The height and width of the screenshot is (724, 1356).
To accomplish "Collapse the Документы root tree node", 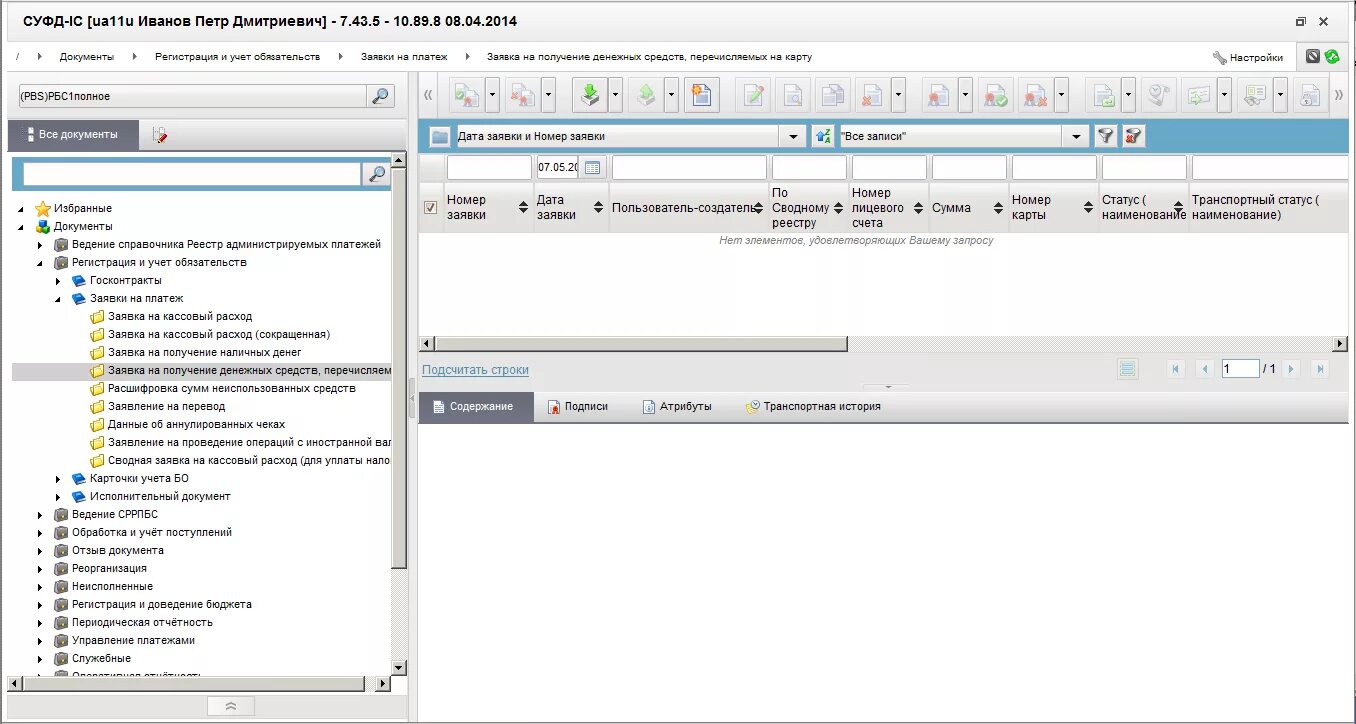I will (x=22, y=227).
